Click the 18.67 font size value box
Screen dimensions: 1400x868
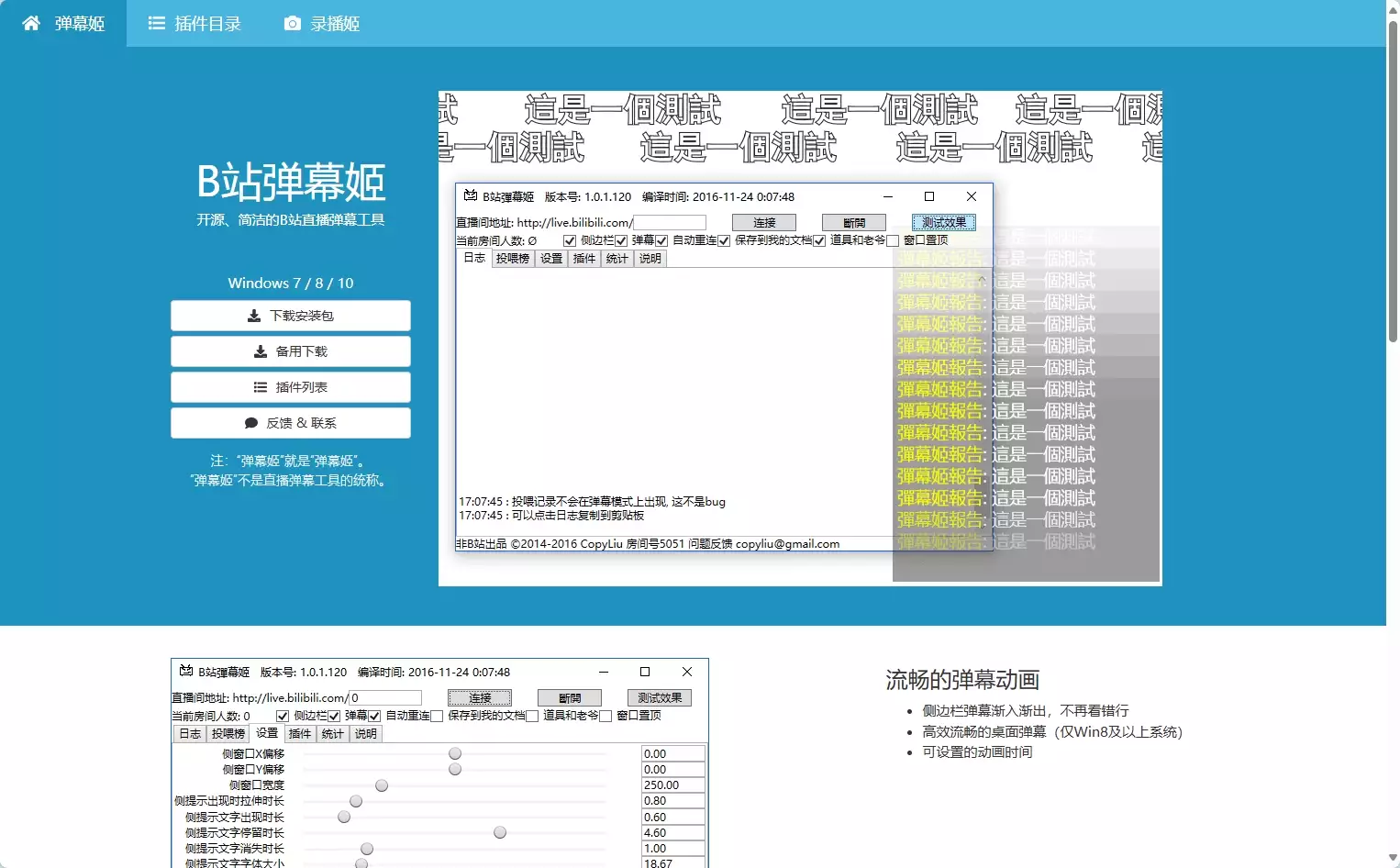pyautogui.click(x=673, y=862)
